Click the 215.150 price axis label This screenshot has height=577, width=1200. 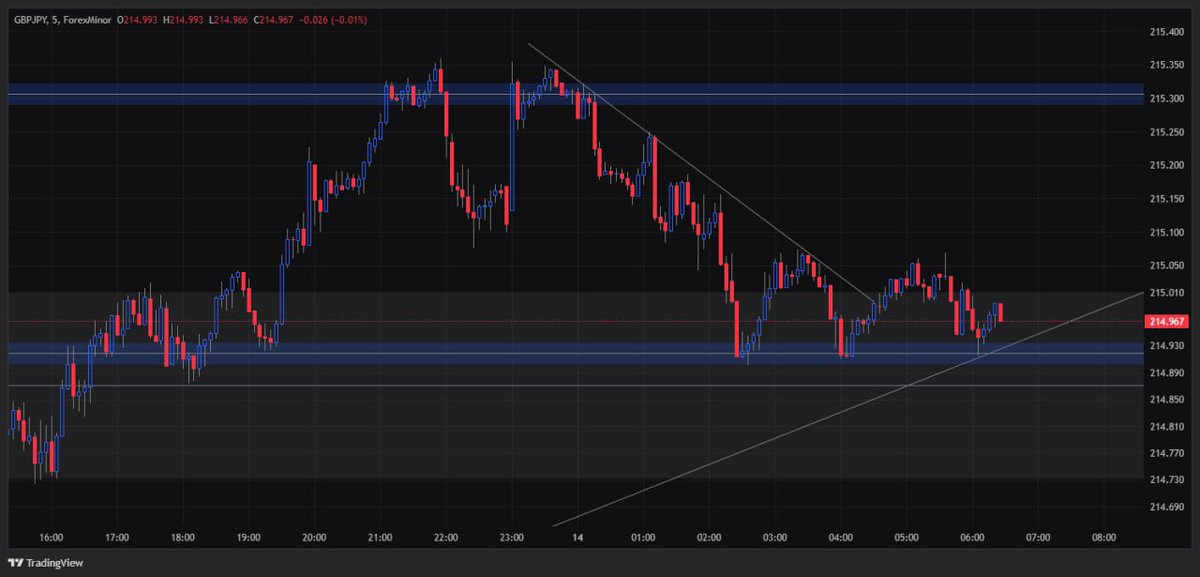click(x=1168, y=199)
